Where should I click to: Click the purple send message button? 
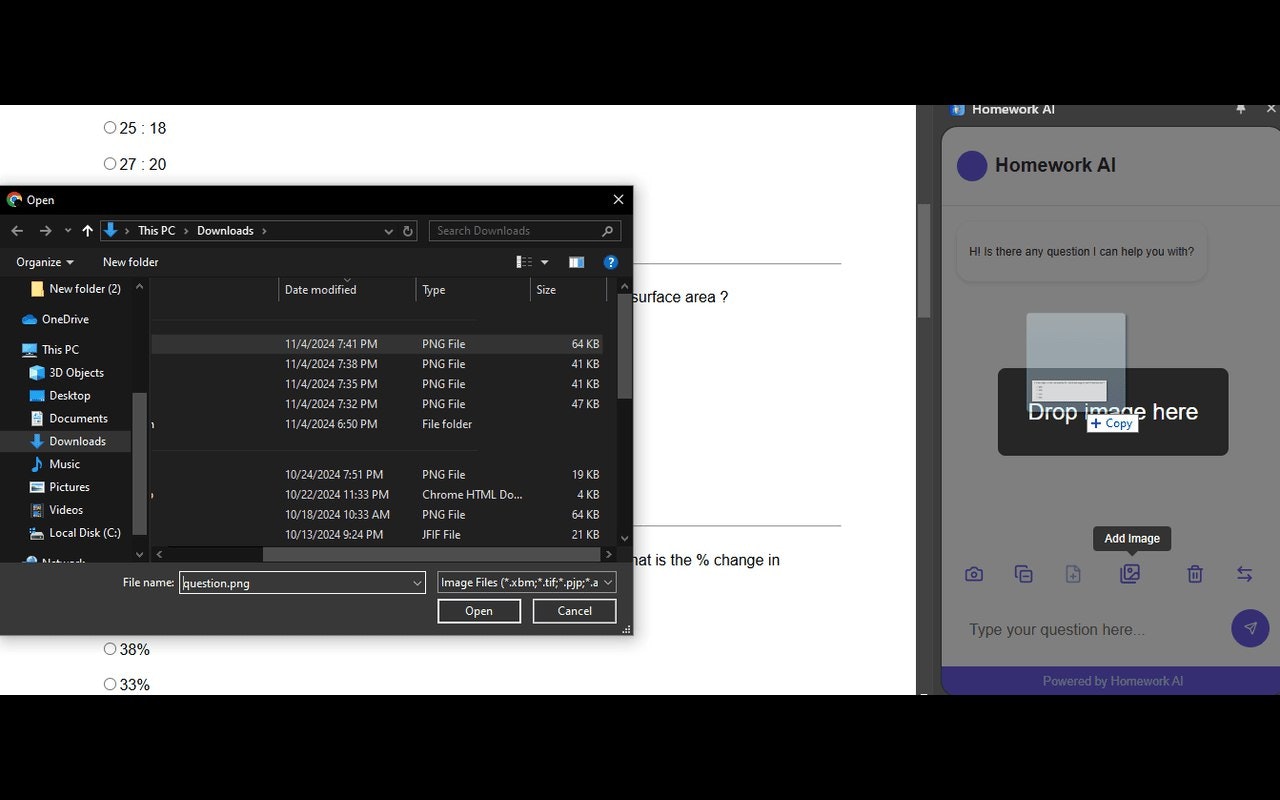point(1250,628)
